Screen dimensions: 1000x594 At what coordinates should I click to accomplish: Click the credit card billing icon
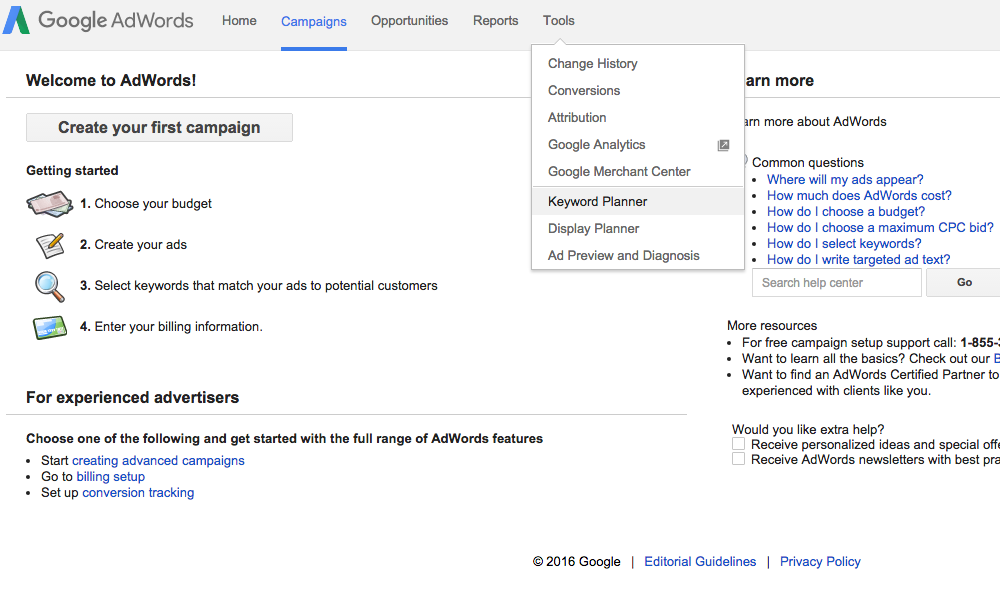click(x=50, y=328)
